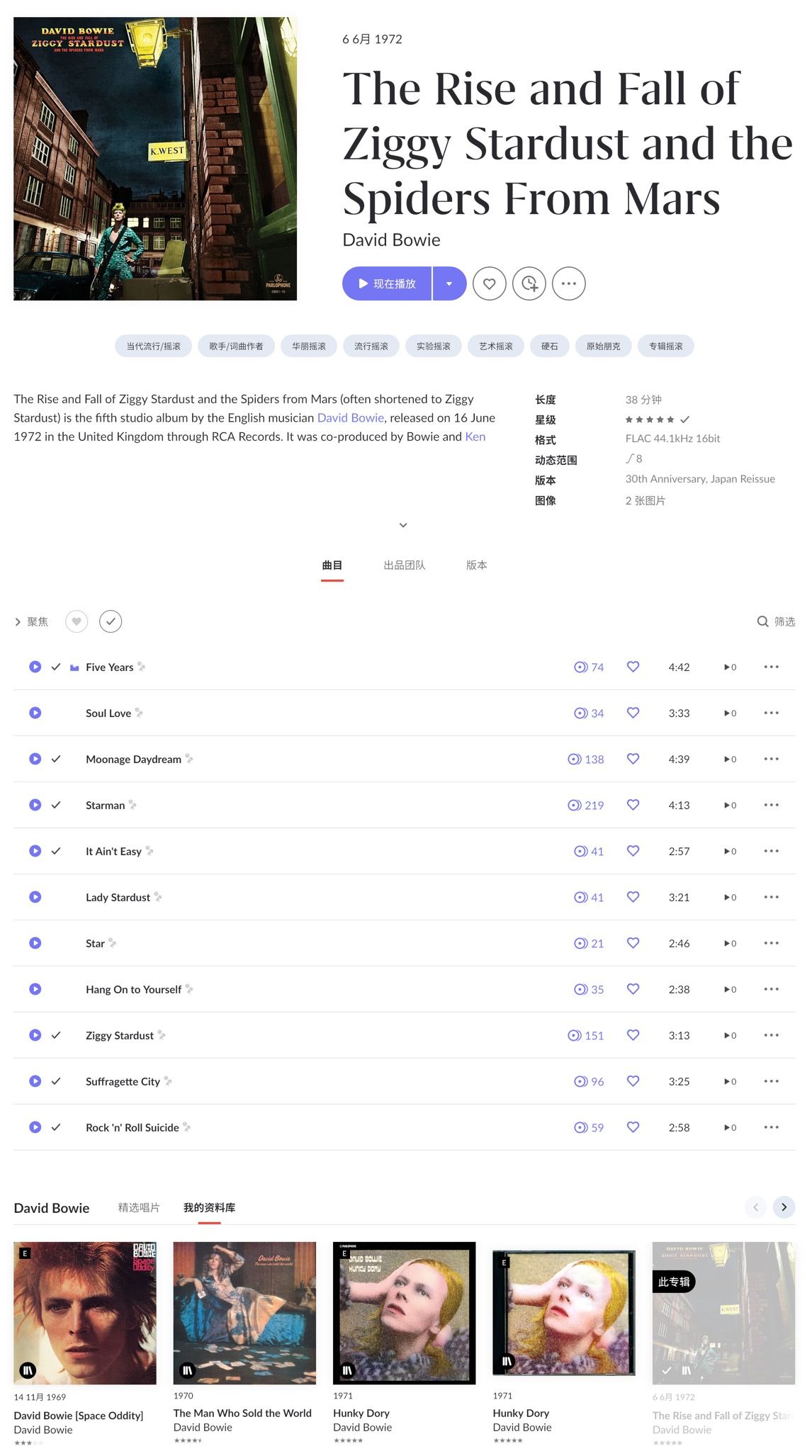
Task: Open more options for Ziggy Stardust track
Action: [772, 1035]
